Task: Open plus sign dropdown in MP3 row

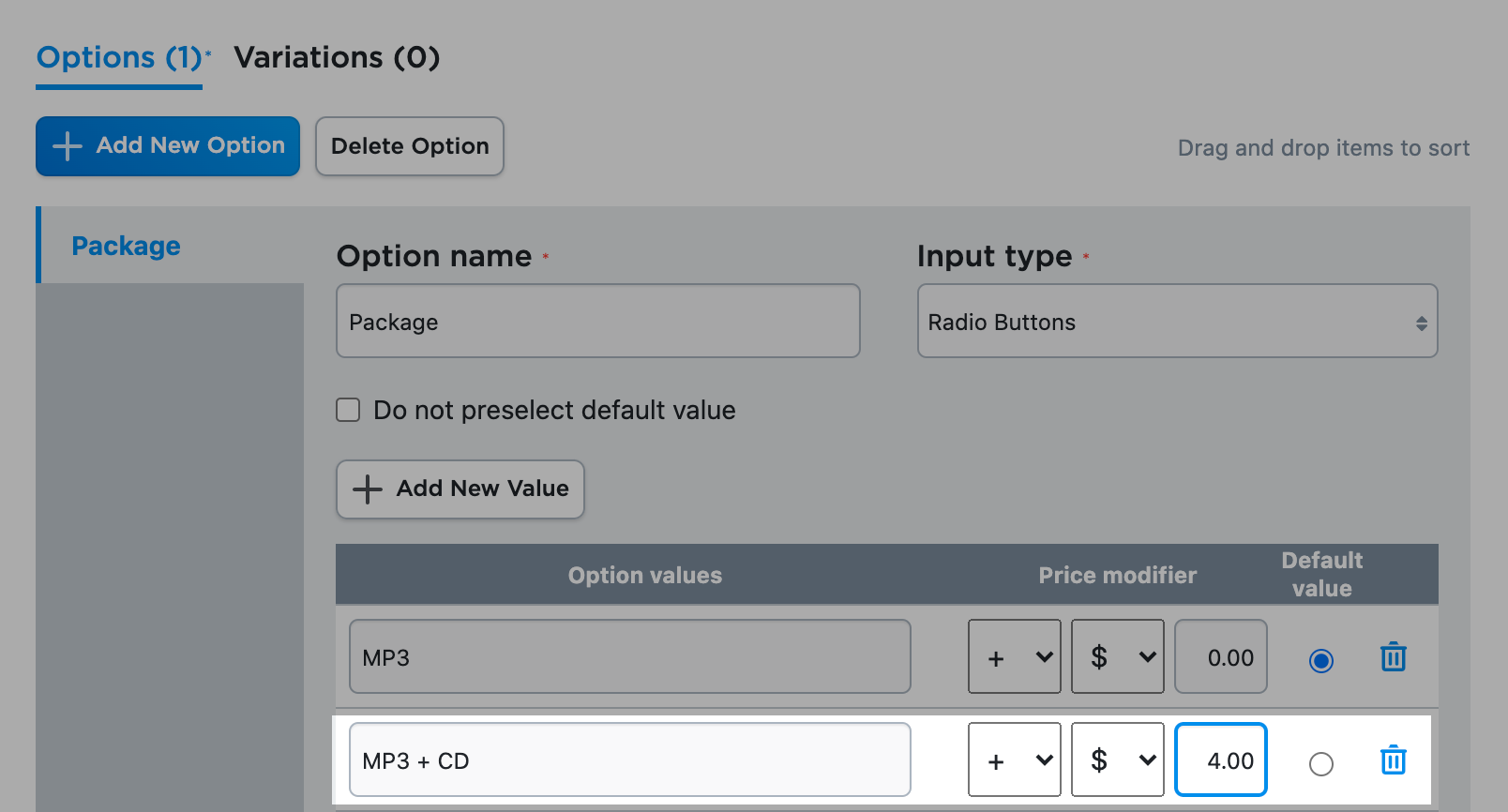Action: pyautogui.click(x=1014, y=656)
